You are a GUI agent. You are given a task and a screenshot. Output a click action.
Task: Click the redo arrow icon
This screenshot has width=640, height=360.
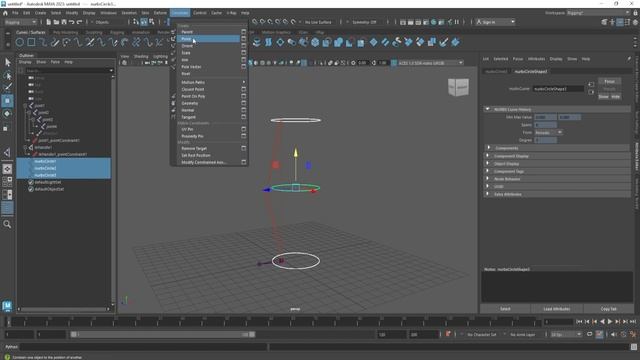(x=79, y=22)
